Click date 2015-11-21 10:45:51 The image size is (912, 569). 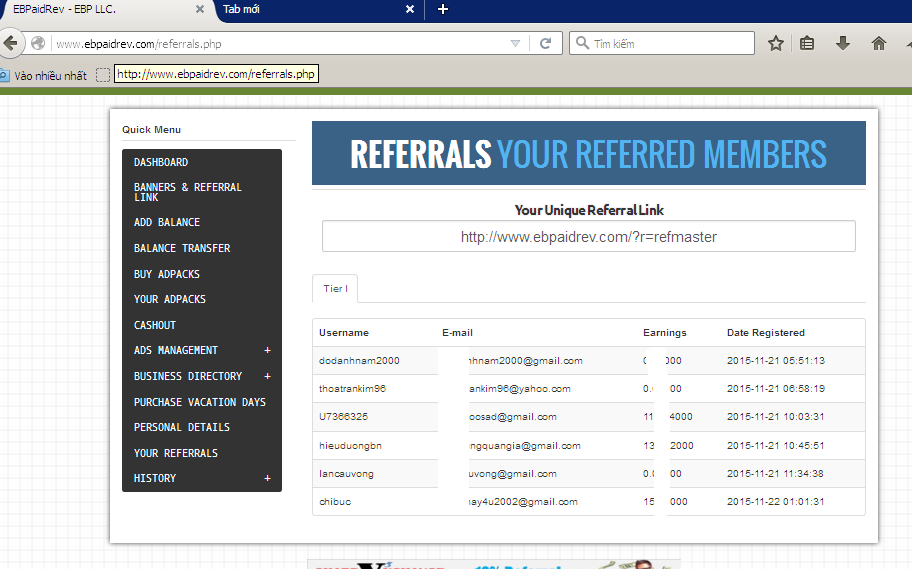[x=775, y=446]
